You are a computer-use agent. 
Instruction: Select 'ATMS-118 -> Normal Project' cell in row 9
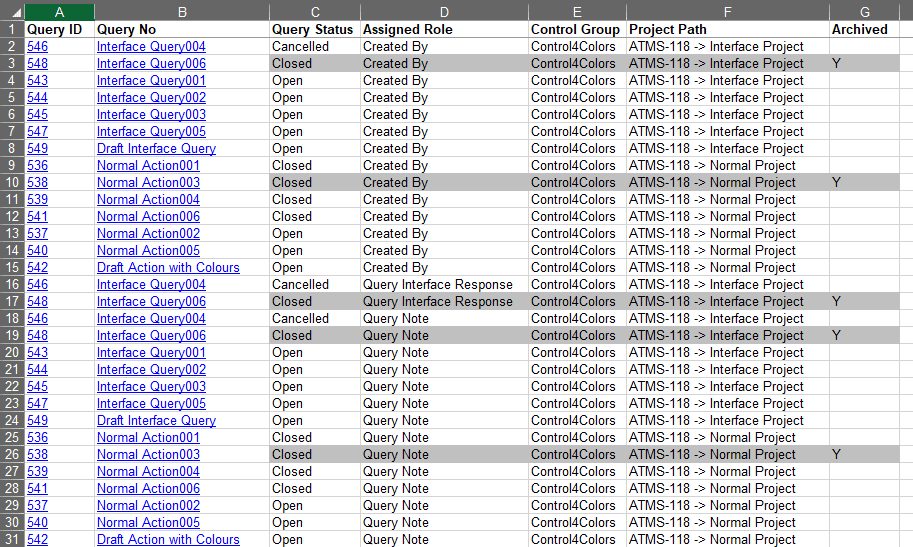click(x=727, y=165)
